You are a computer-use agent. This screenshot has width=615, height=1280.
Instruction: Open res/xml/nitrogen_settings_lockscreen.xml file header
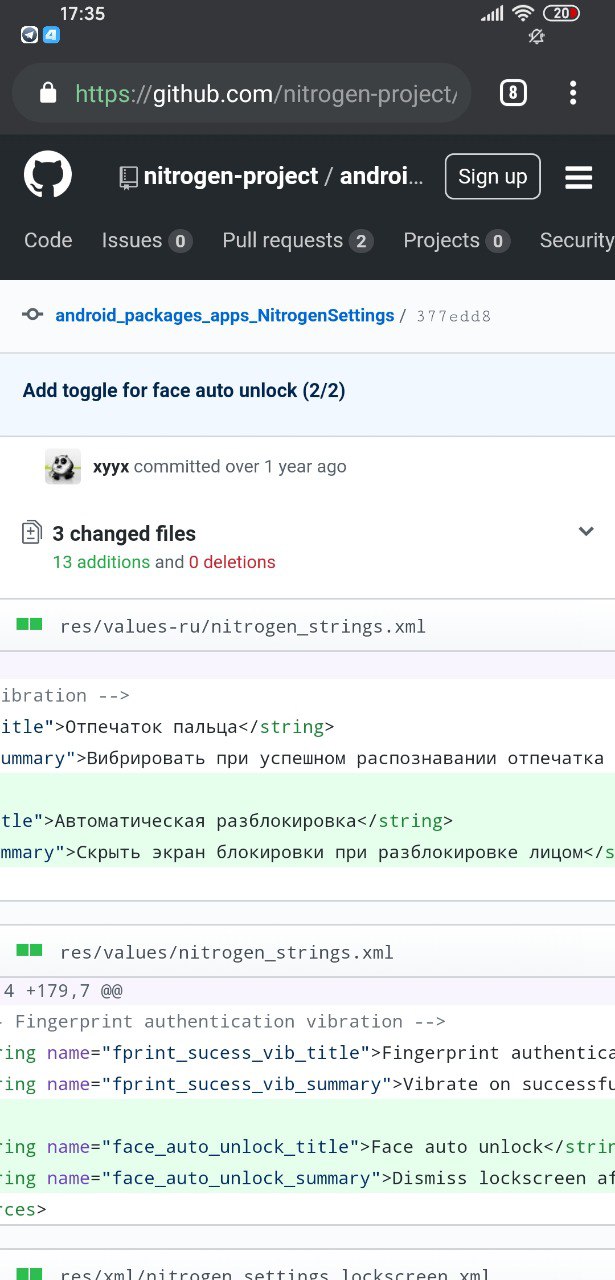click(x=275, y=1274)
